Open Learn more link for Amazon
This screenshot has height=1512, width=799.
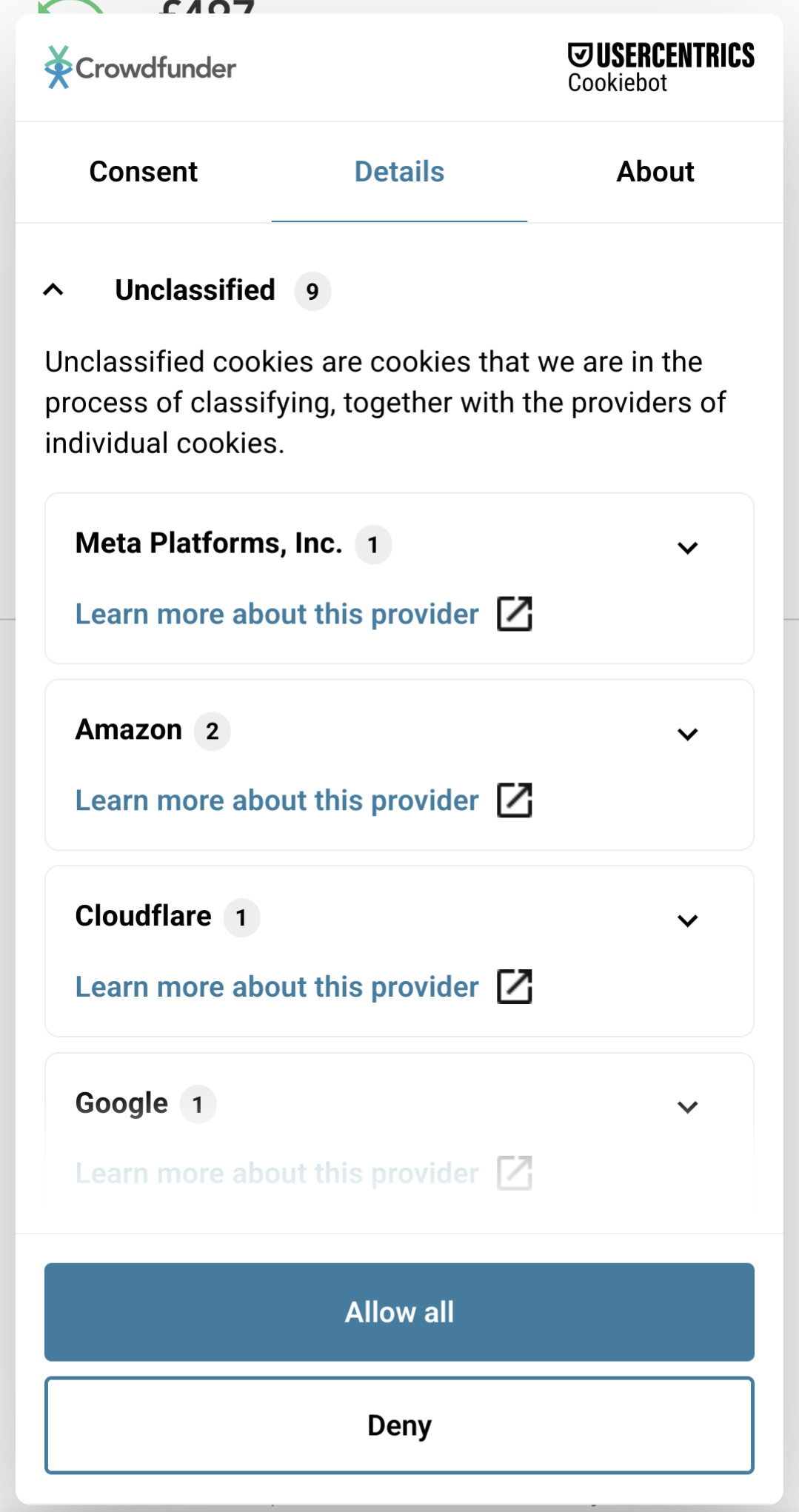pos(277,800)
